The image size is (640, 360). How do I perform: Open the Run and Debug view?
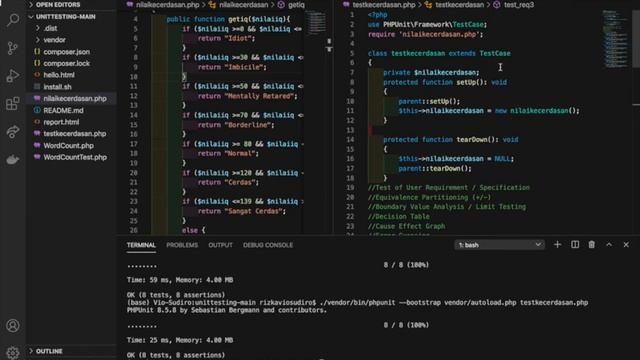13,76
